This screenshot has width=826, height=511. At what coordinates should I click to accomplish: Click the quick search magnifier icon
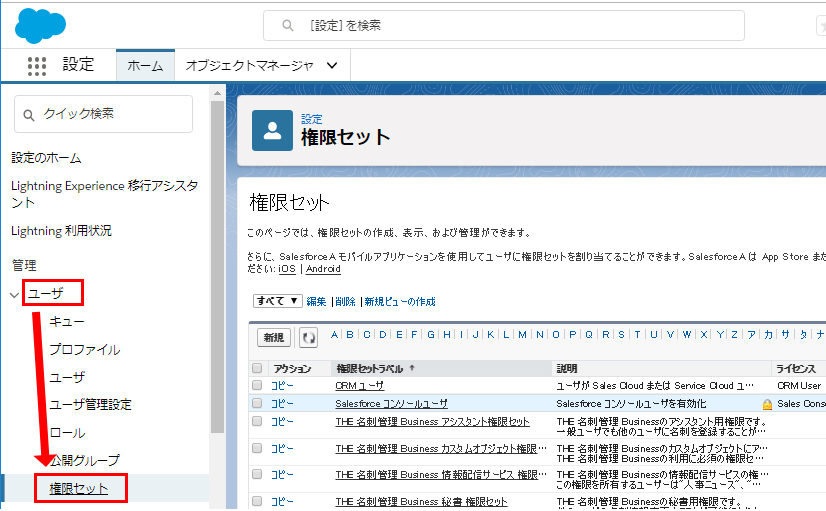coord(29,115)
